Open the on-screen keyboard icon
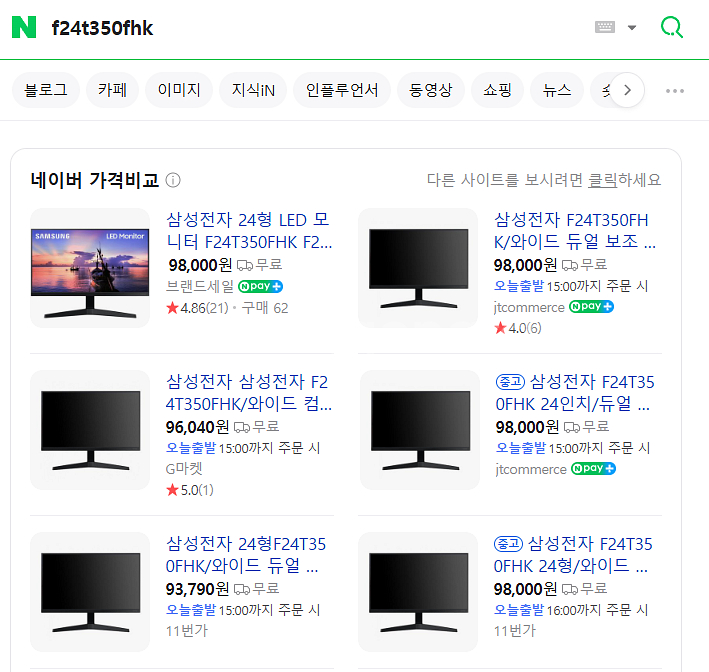This screenshot has width=709, height=672. (605, 27)
